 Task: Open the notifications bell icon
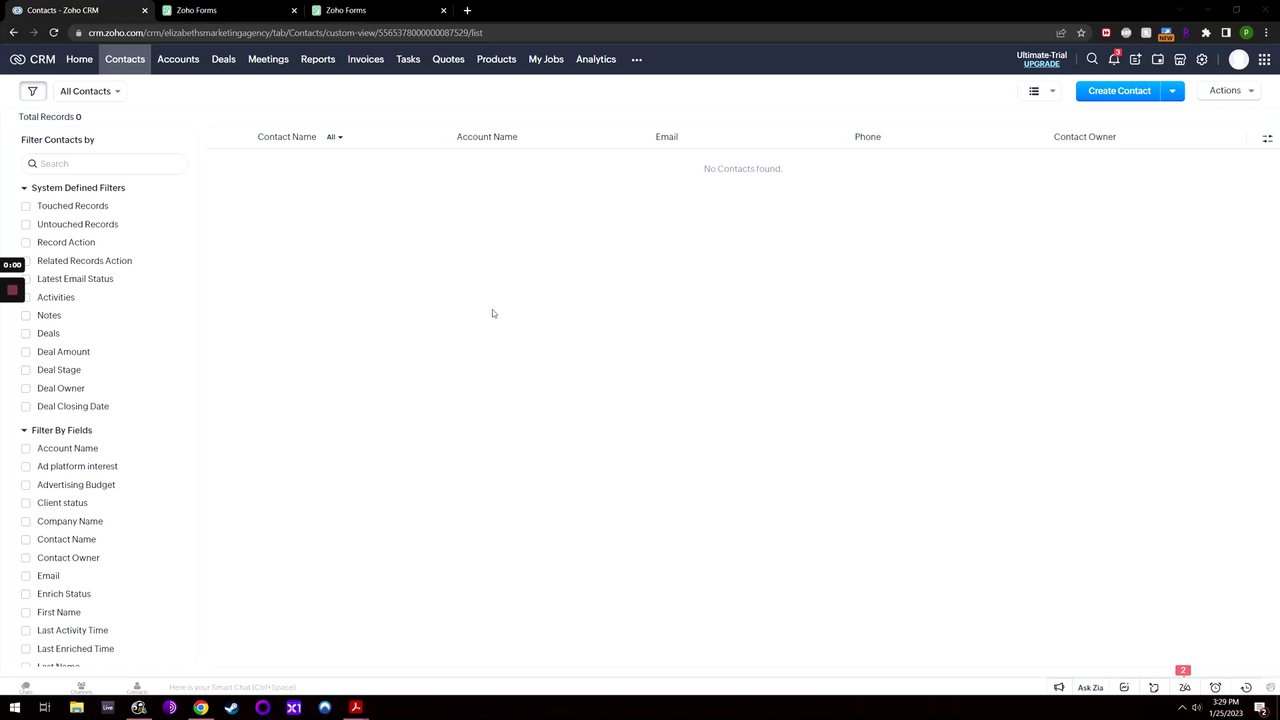[x=1114, y=59]
